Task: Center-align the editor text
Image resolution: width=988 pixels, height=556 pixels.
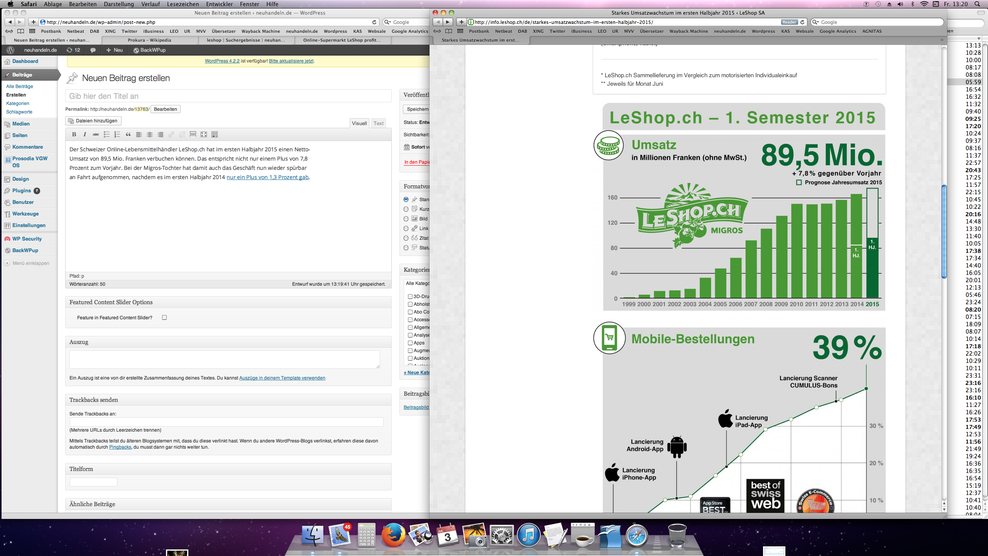Action: tap(149, 134)
